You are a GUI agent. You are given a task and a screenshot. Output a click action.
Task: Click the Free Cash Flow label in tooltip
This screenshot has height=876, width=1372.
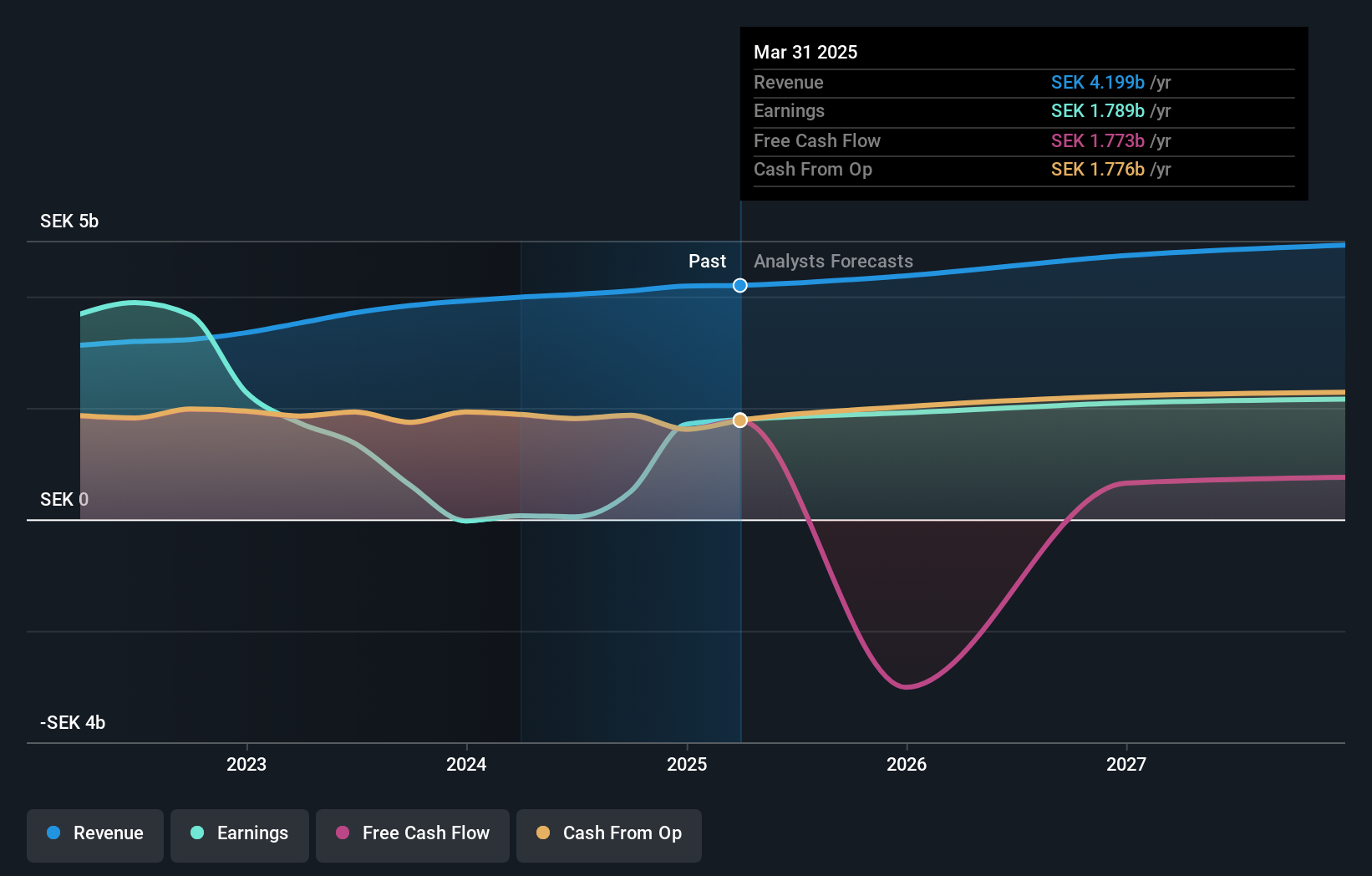pyautogui.click(x=817, y=140)
